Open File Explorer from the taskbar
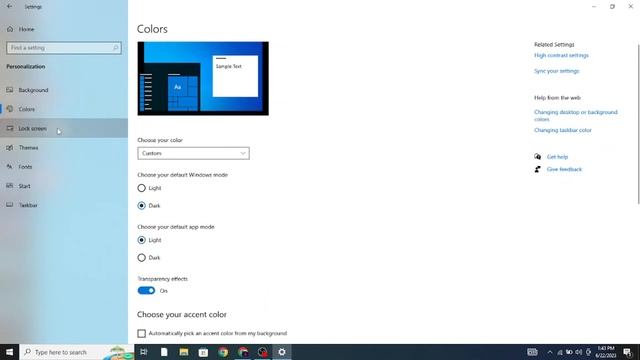 [x=184, y=352]
